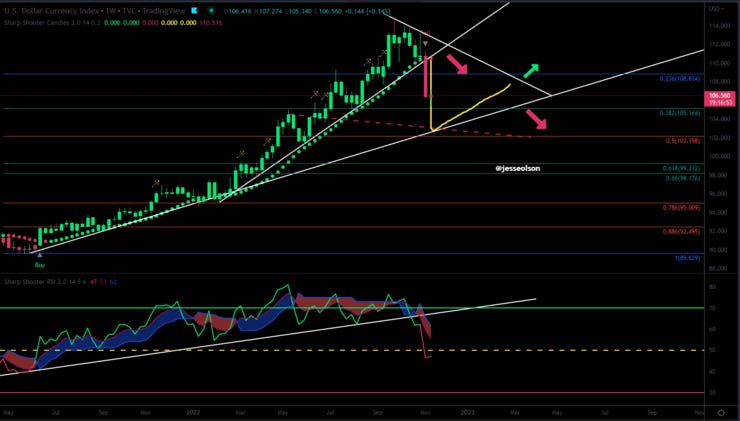This screenshot has width=740, height=421.
Task: Click the 2022 label on time axis
Action: coord(193,412)
